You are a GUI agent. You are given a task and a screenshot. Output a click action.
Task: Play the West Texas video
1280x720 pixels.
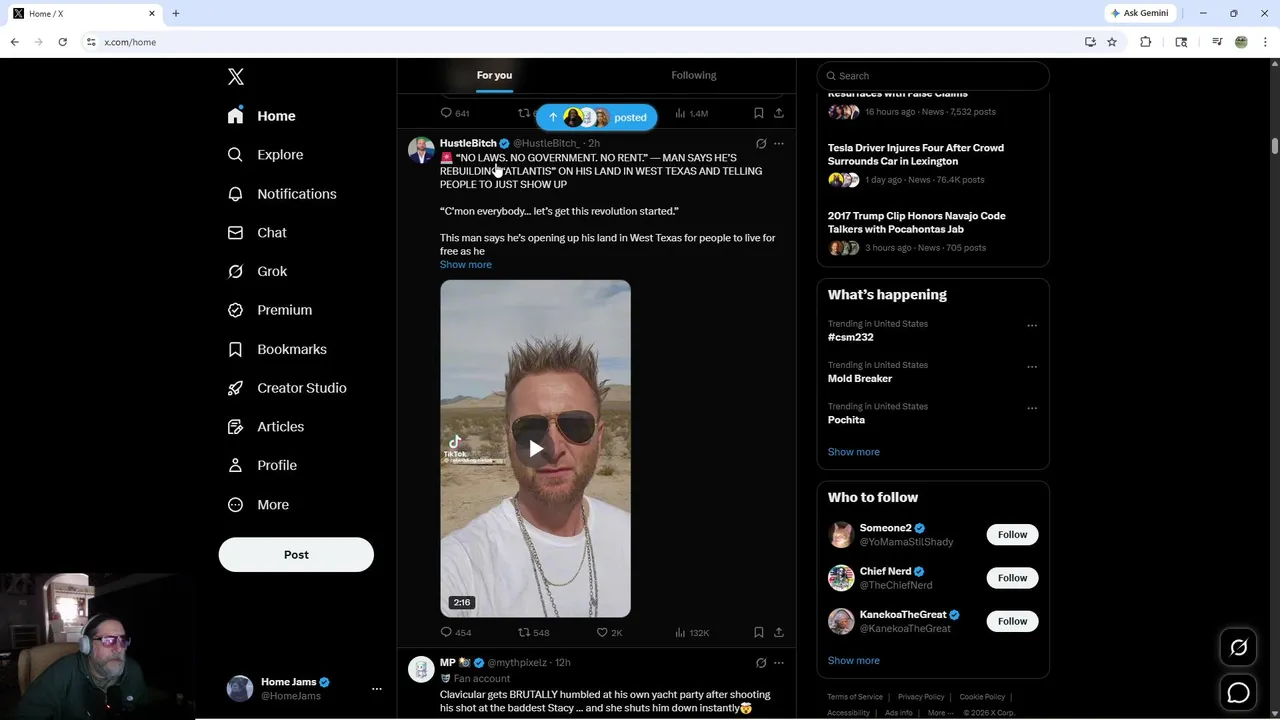[536, 448]
